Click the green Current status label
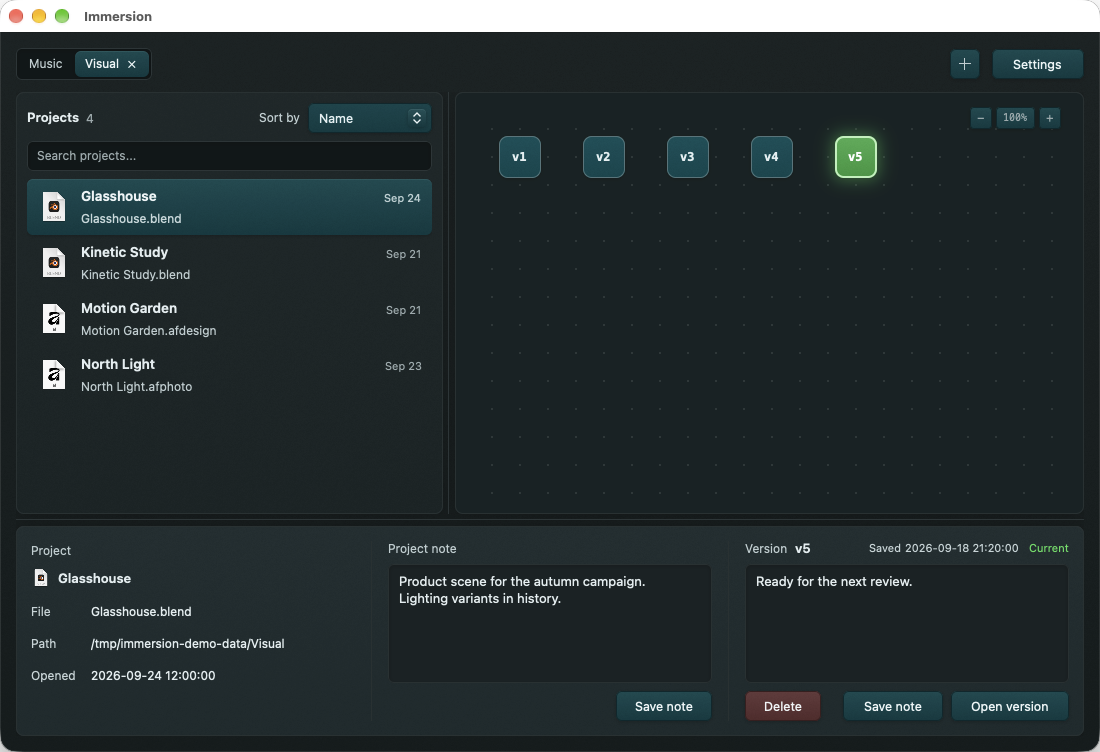1100x752 pixels. [1049, 549]
